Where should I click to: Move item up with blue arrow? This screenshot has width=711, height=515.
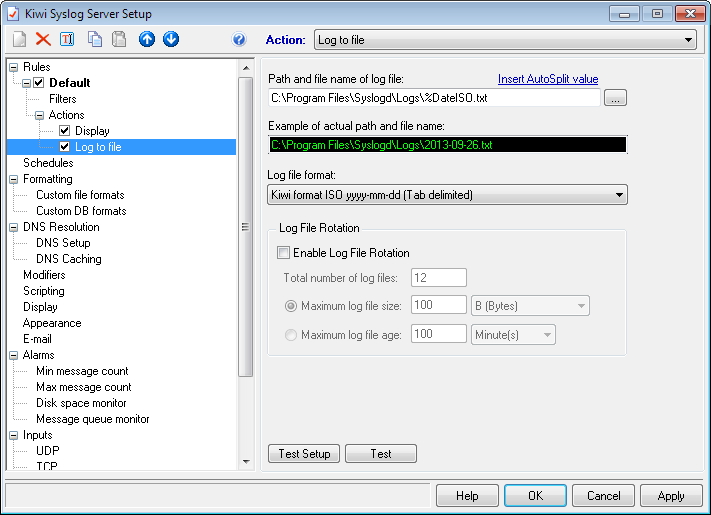pyautogui.click(x=147, y=40)
